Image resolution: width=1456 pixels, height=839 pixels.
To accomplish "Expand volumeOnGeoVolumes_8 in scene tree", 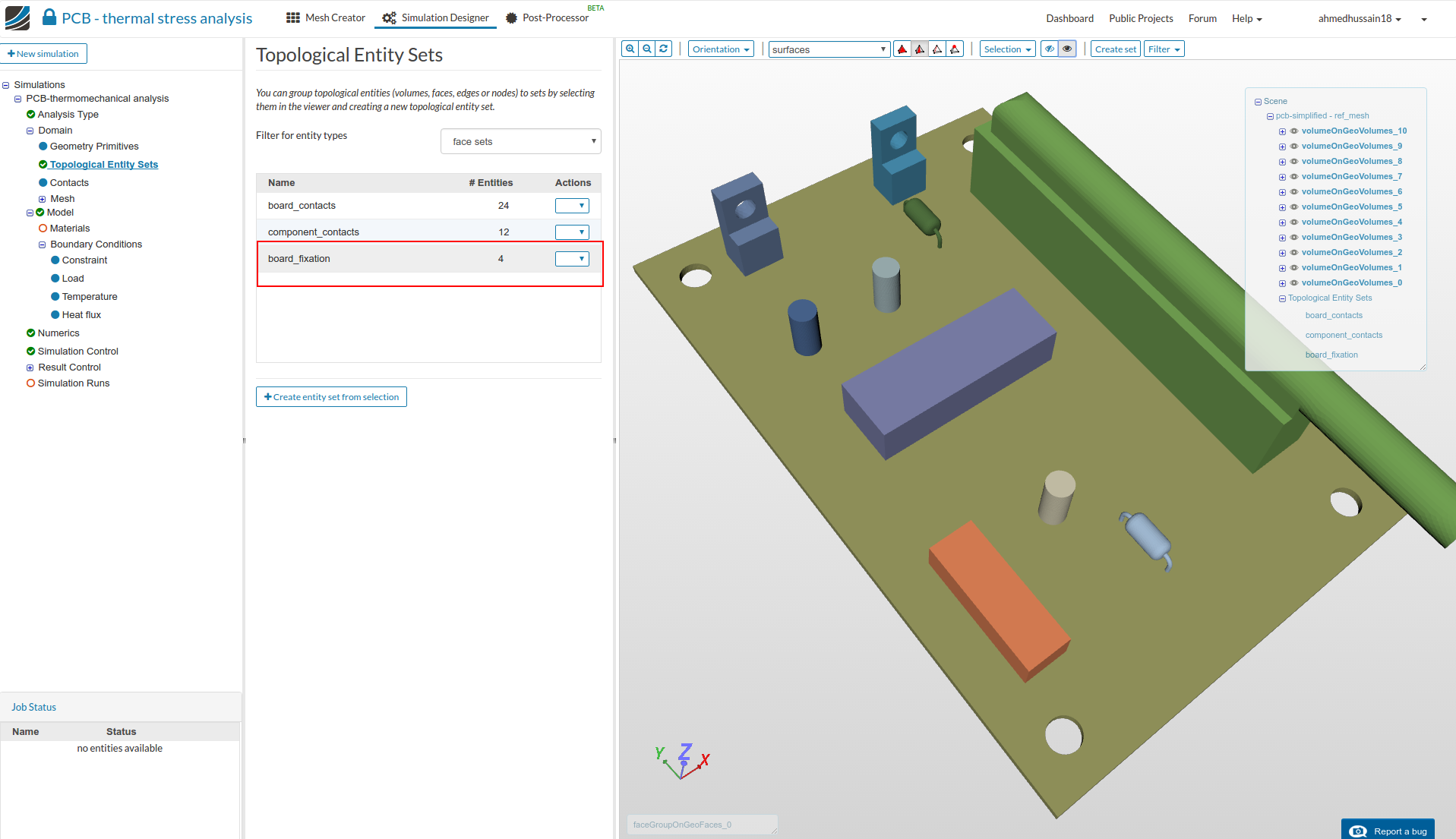I will (x=1282, y=162).
